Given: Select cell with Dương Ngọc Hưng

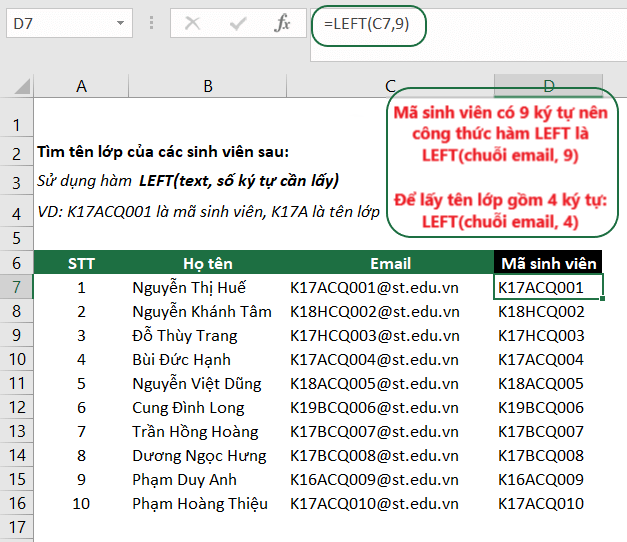Looking at the screenshot, I should point(208,455).
